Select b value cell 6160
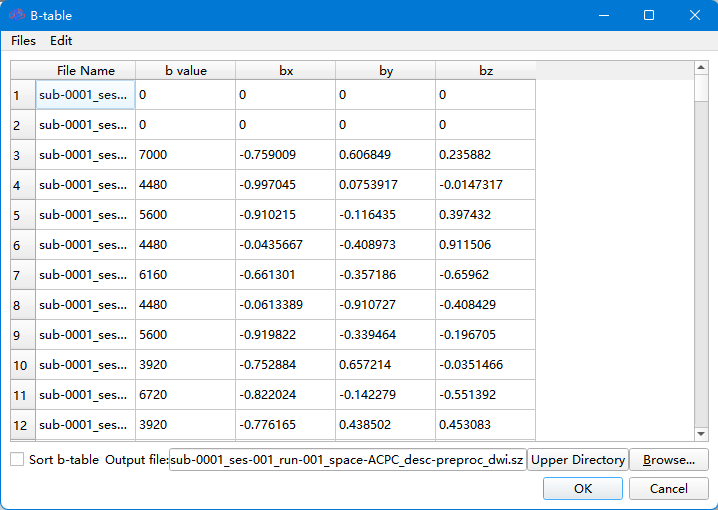The image size is (718, 510). (x=185, y=275)
